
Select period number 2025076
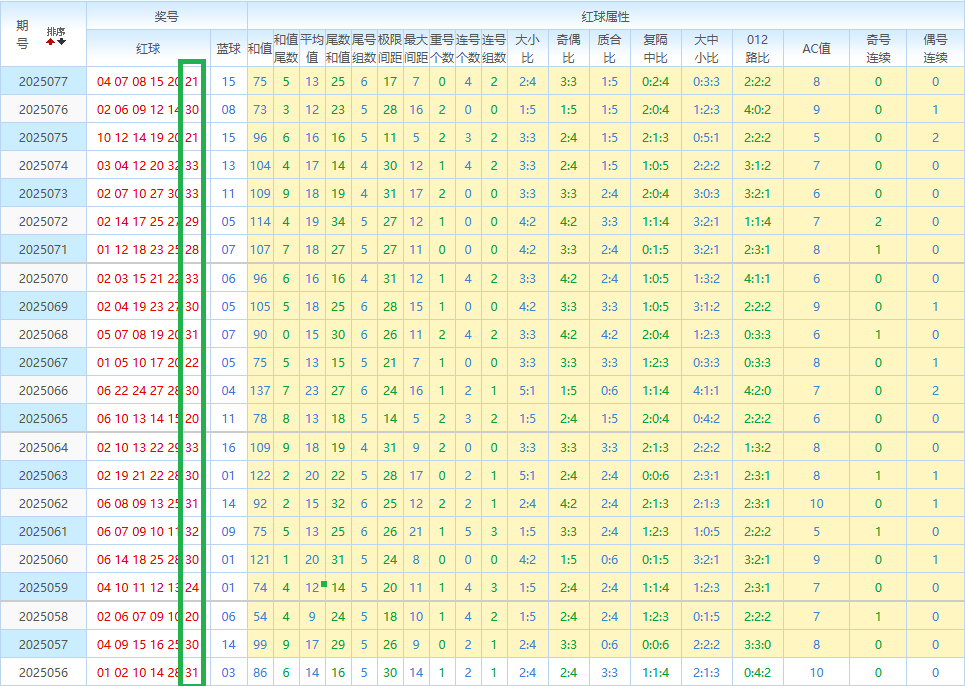click(43, 110)
